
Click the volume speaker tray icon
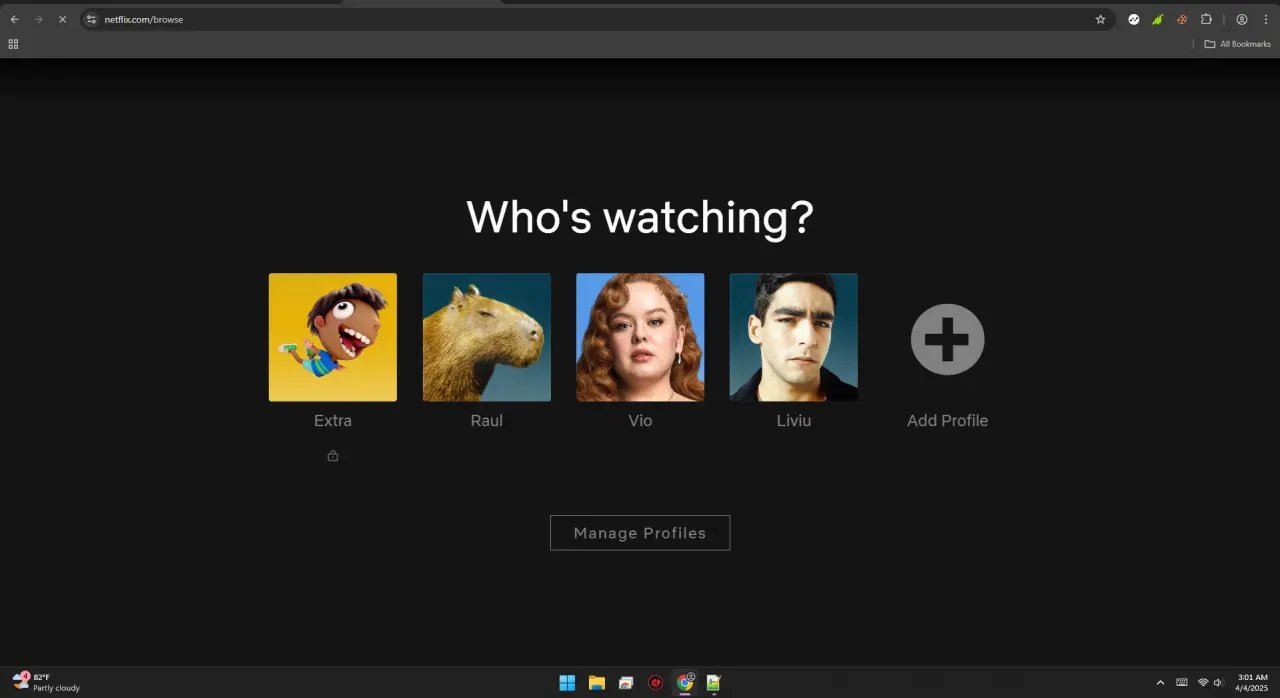(1218, 683)
